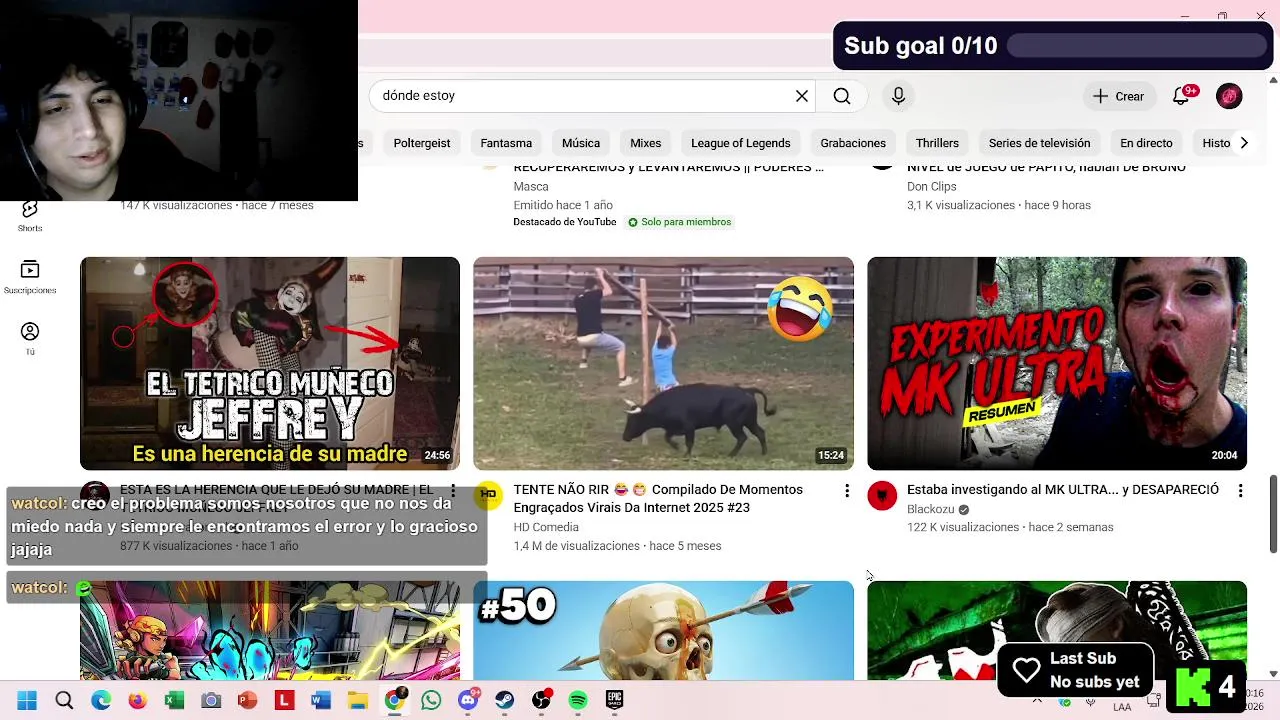Open options menu for MK ULTRA video
This screenshot has height=720, width=1280.
pyautogui.click(x=1240, y=491)
